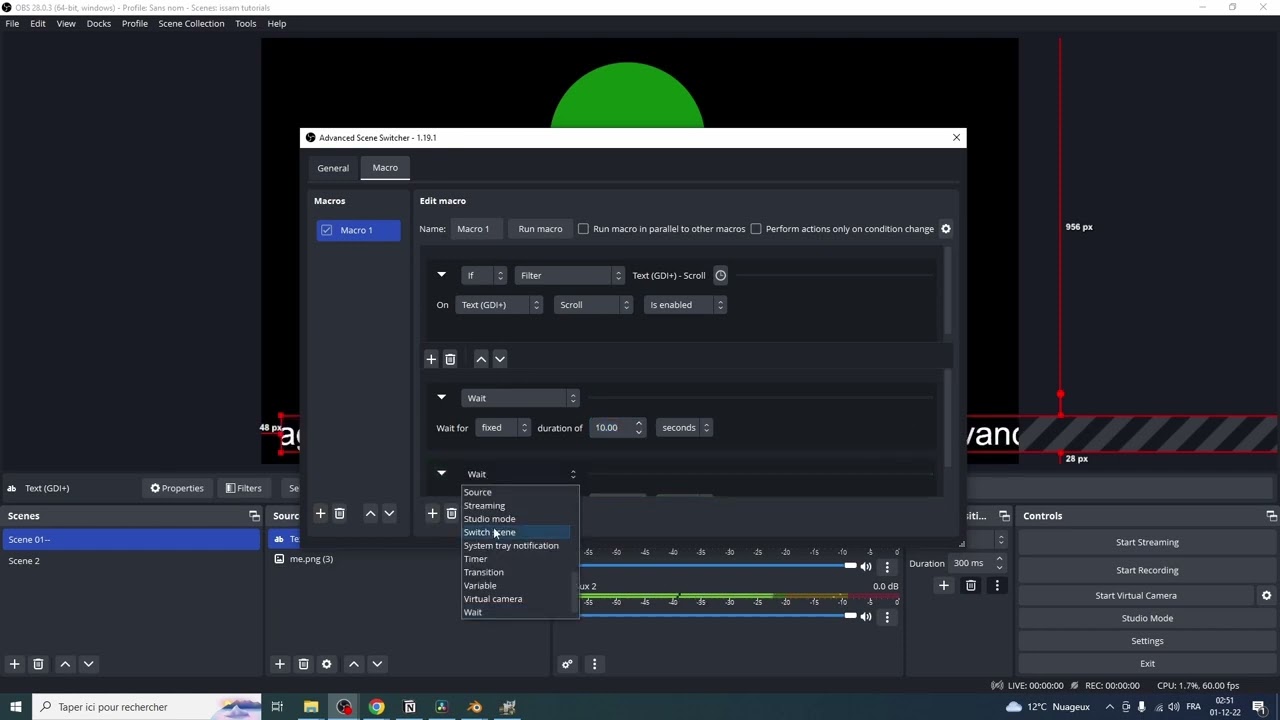Open the condition logic 'If' dropdown
Viewport: 1280px width, 720px height.
pos(485,276)
